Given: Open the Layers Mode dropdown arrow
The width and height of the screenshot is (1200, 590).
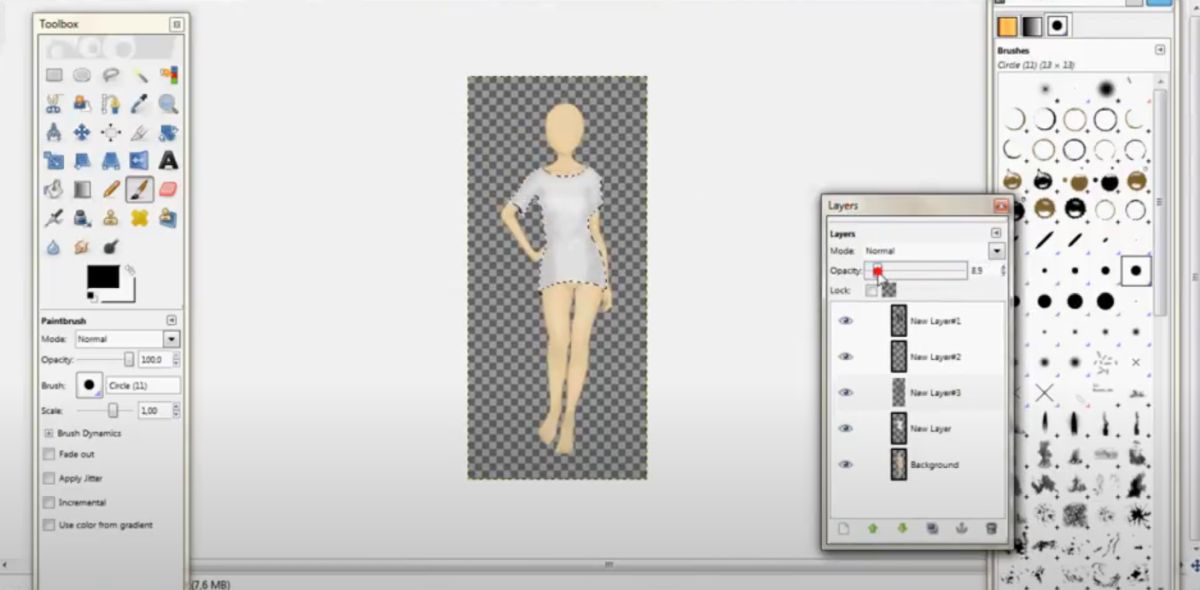Looking at the screenshot, I should point(996,251).
